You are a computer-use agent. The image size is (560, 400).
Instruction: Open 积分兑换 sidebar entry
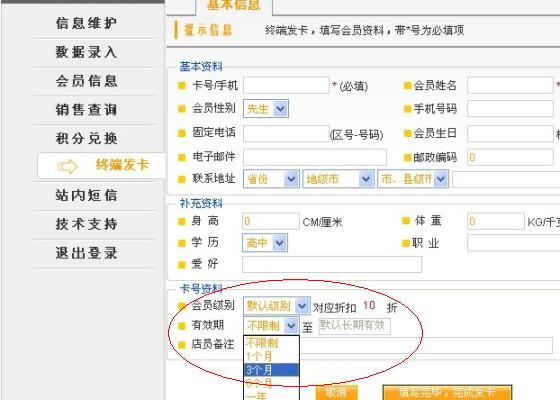point(86,139)
